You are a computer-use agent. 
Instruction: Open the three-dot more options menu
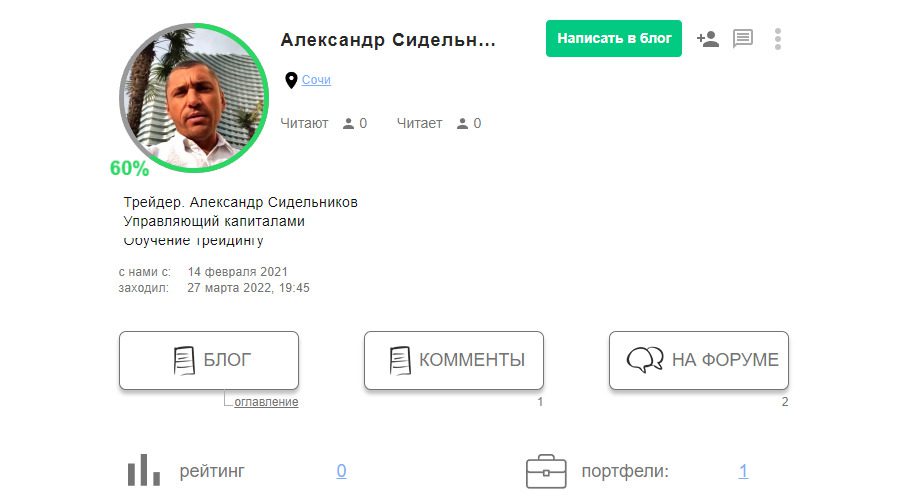point(778,39)
